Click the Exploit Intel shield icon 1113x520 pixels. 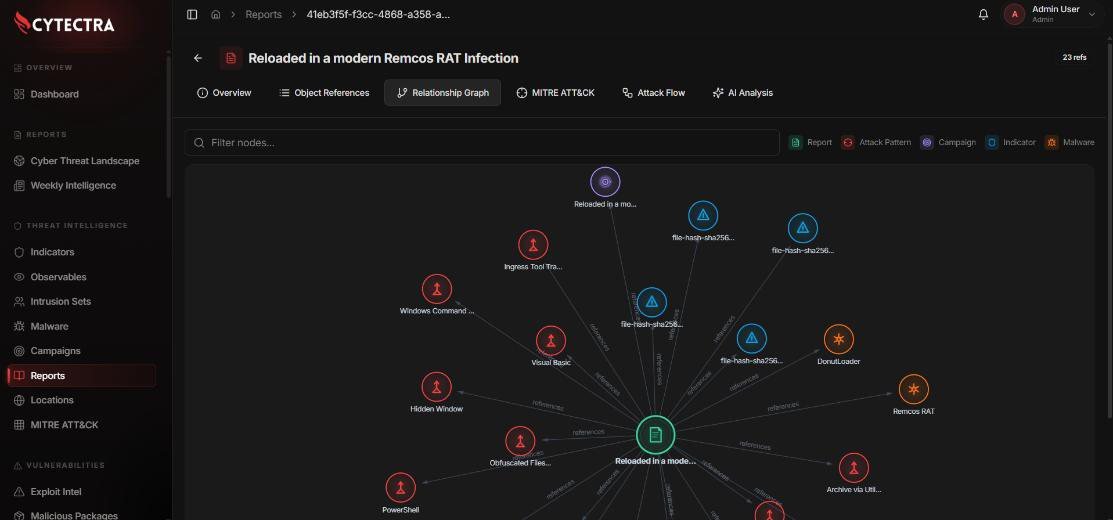[x=19, y=492]
